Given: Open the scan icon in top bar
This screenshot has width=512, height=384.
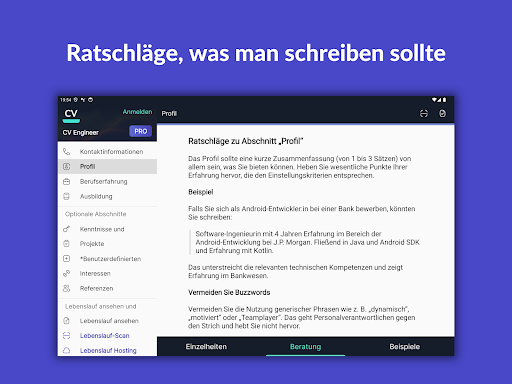Looking at the screenshot, I should click(x=424, y=114).
